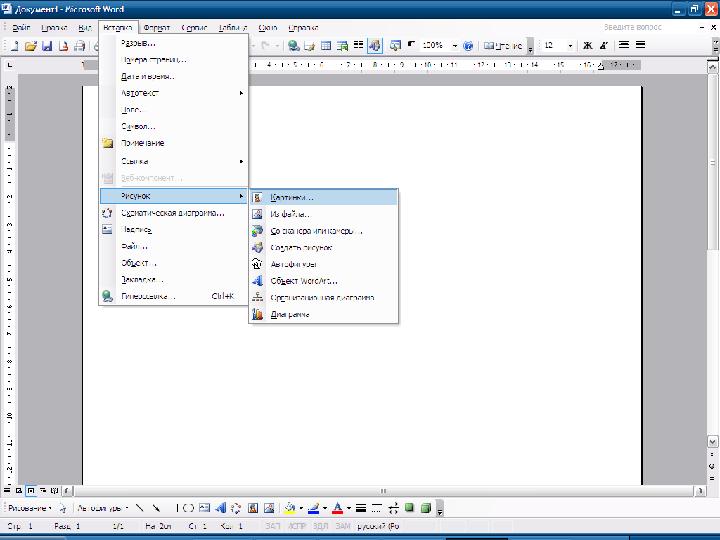Screen dimensions: 720x540
Task: Click the Гиперссылка globe icon in the Insert menu
Action: (108, 296)
